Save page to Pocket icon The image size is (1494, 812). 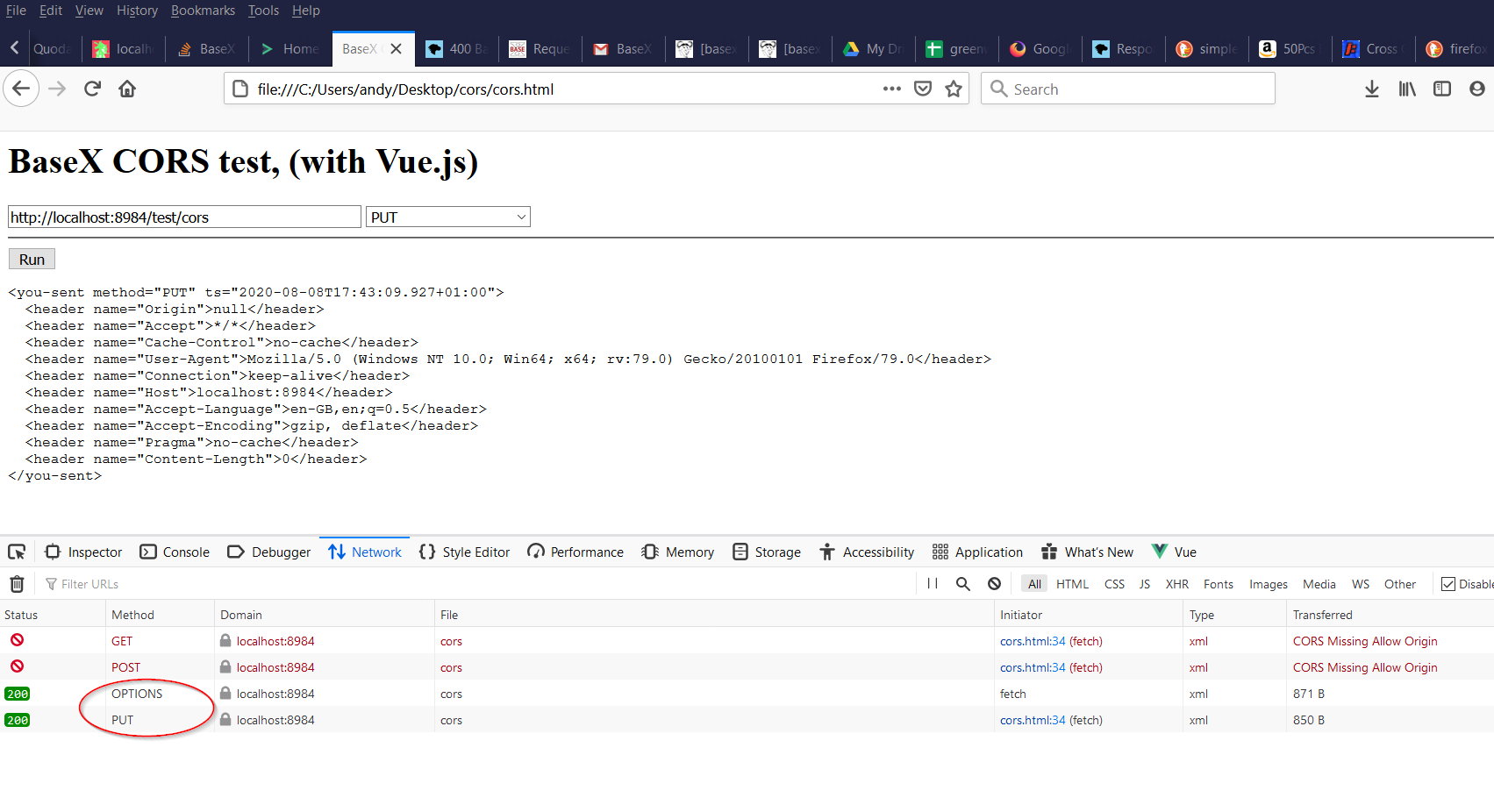tap(923, 89)
